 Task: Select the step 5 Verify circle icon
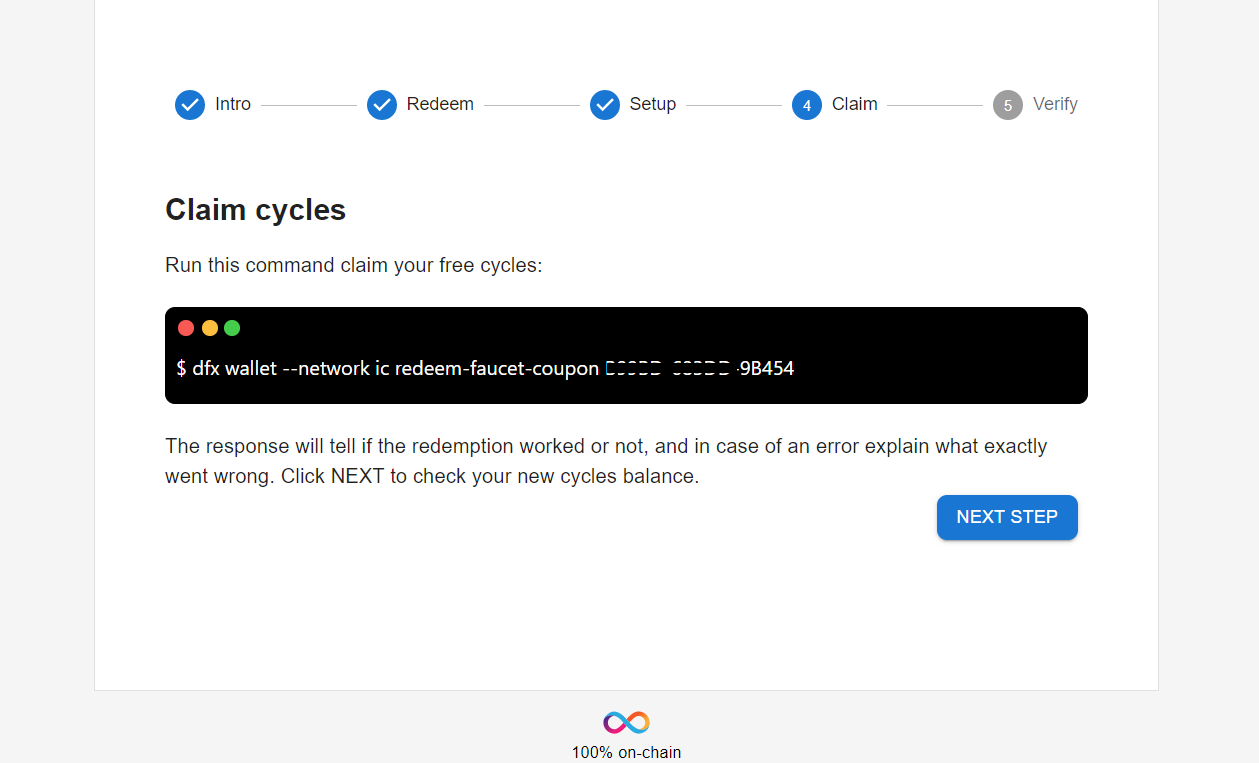point(1008,105)
